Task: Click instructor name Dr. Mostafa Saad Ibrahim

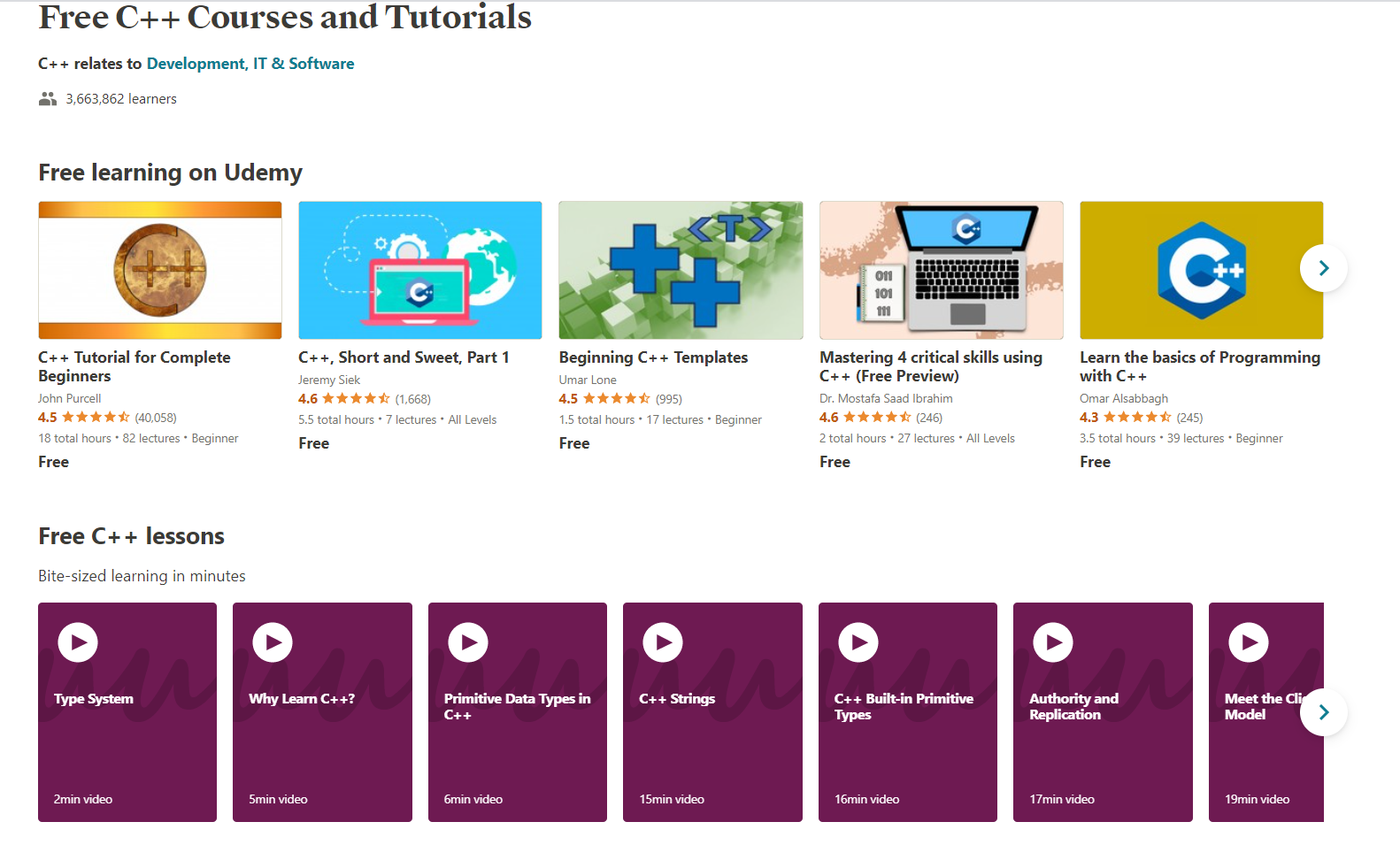Action: (x=886, y=399)
